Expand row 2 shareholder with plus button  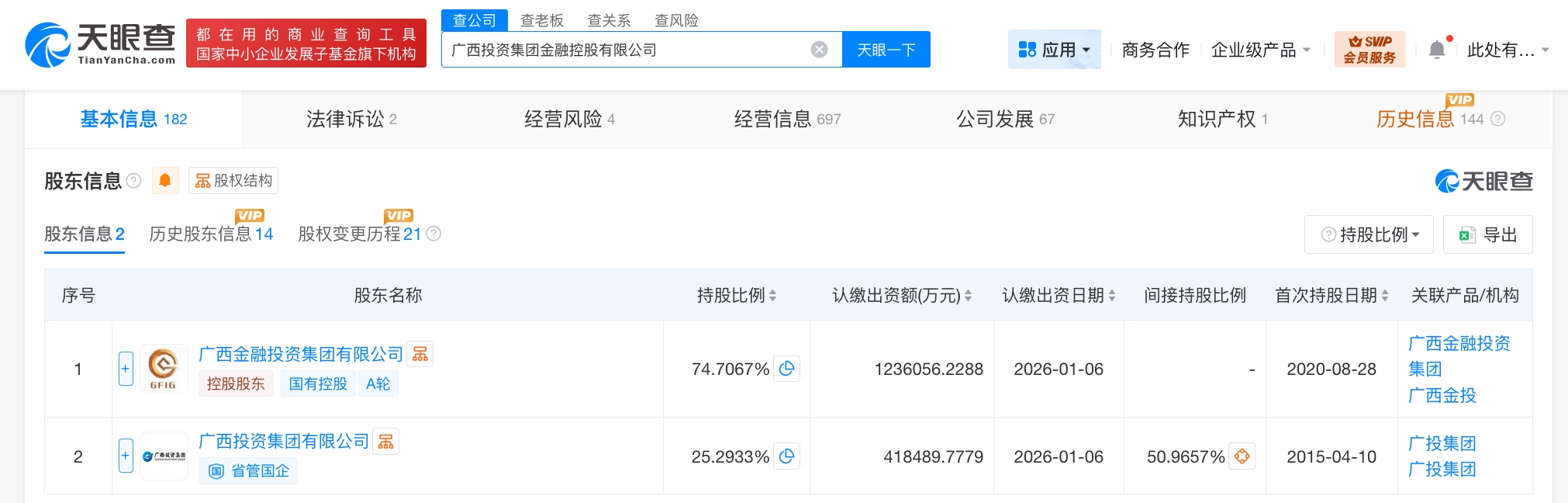(126, 456)
